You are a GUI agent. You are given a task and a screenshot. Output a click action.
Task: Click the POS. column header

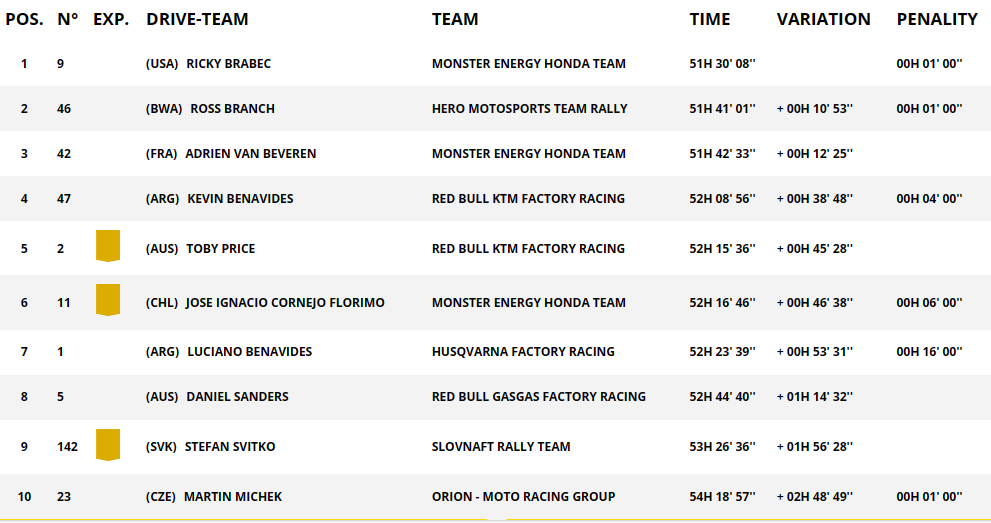[x=24, y=19]
